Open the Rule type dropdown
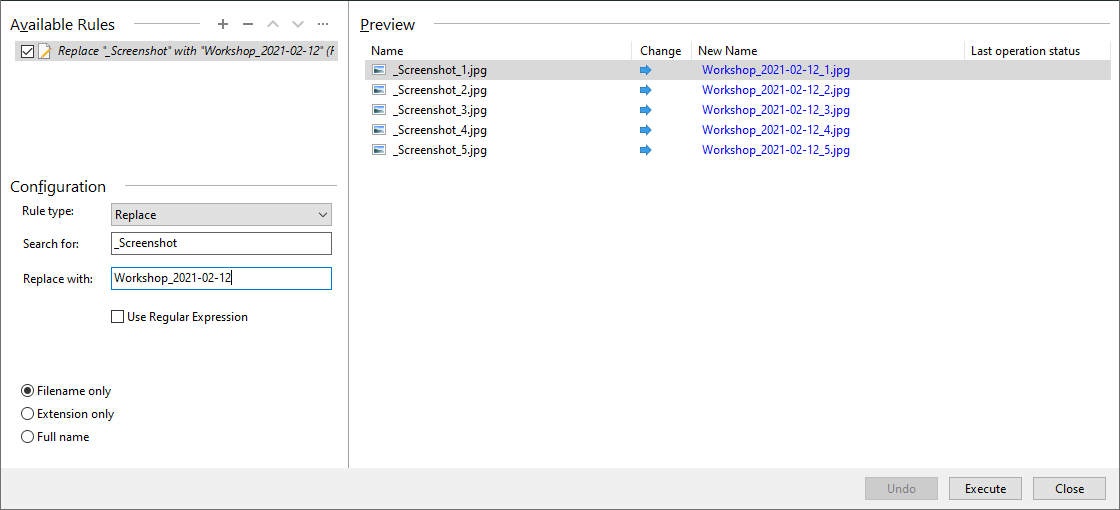The width and height of the screenshot is (1120, 510). pos(221,215)
